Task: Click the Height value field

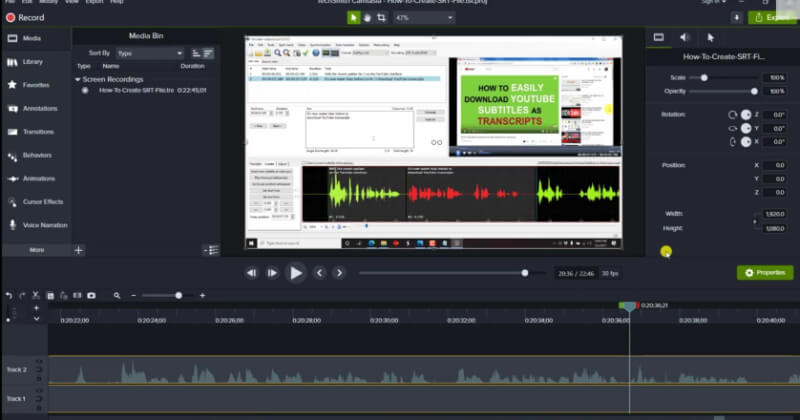Action: click(774, 229)
